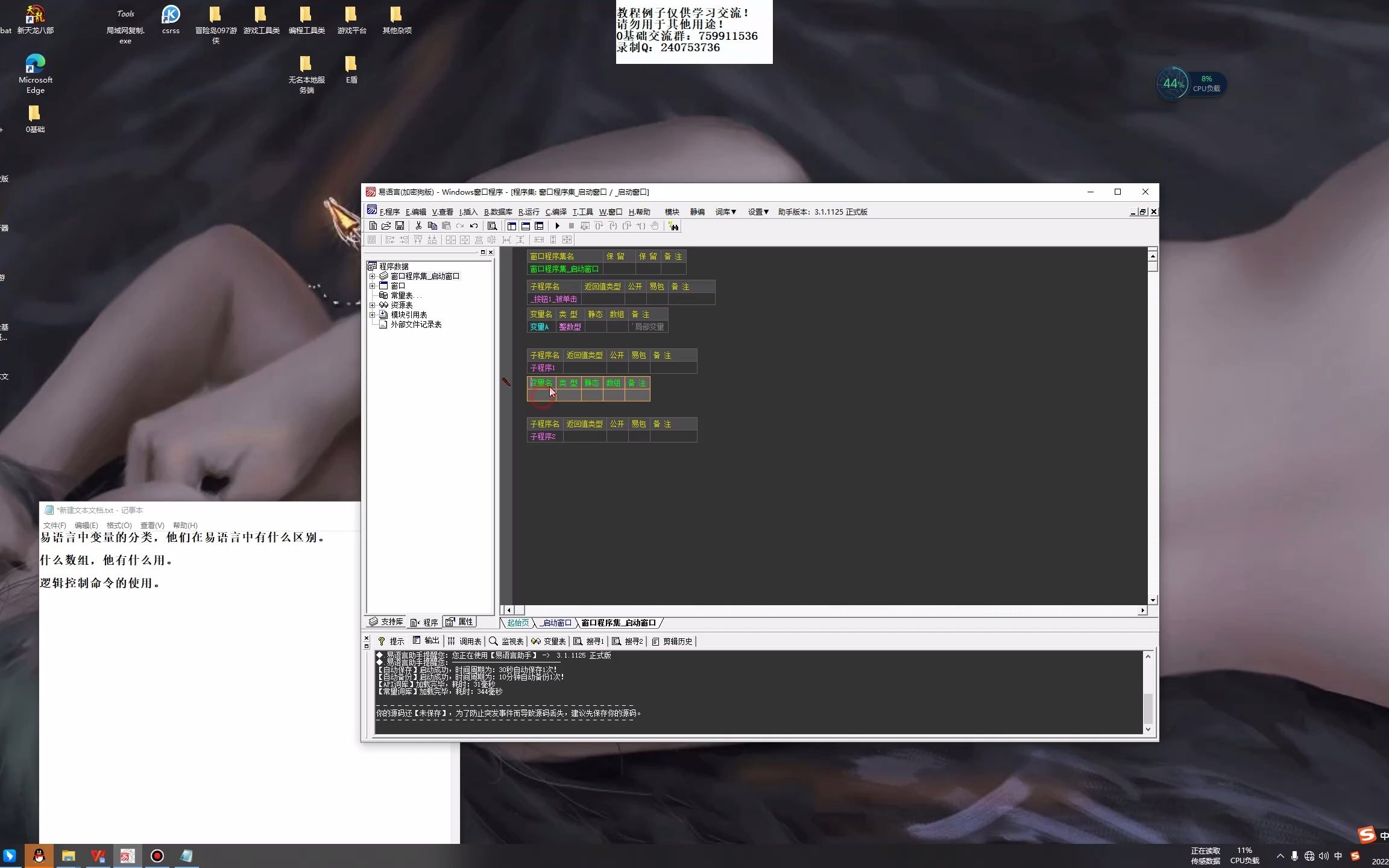Screen dimensions: 1389x868
Task: Open the 词库 dropdown menu
Action: tap(726, 212)
